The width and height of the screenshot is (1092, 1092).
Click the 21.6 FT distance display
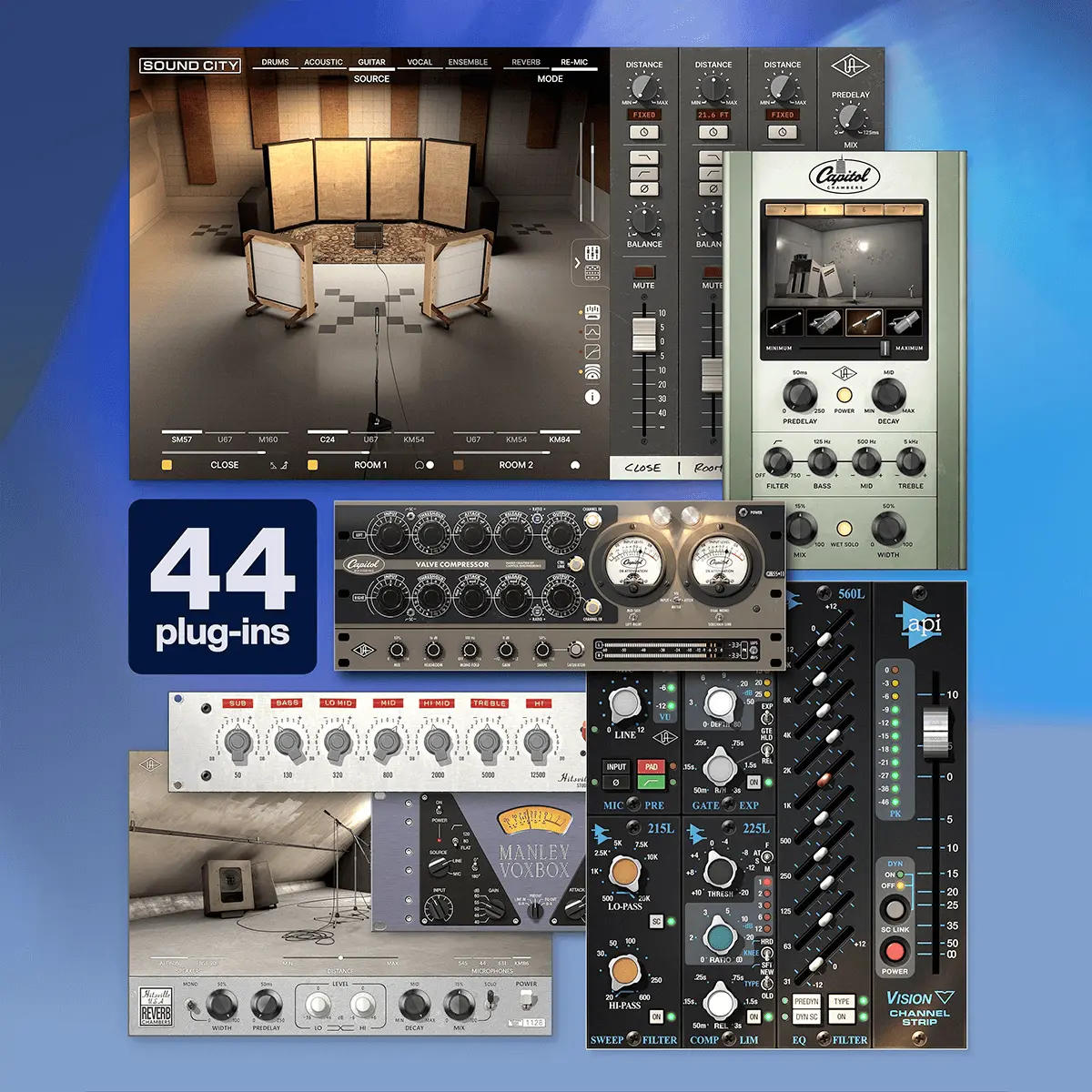pos(713,116)
